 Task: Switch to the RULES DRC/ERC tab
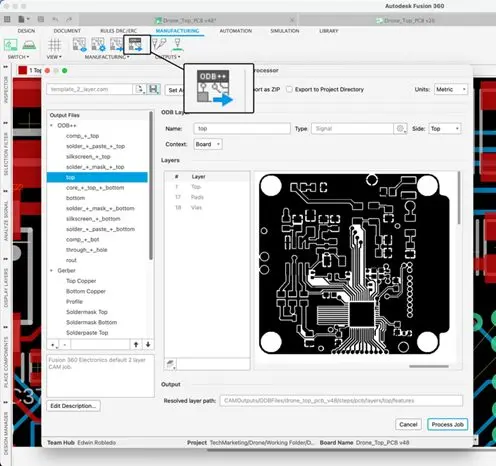point(118,31)
